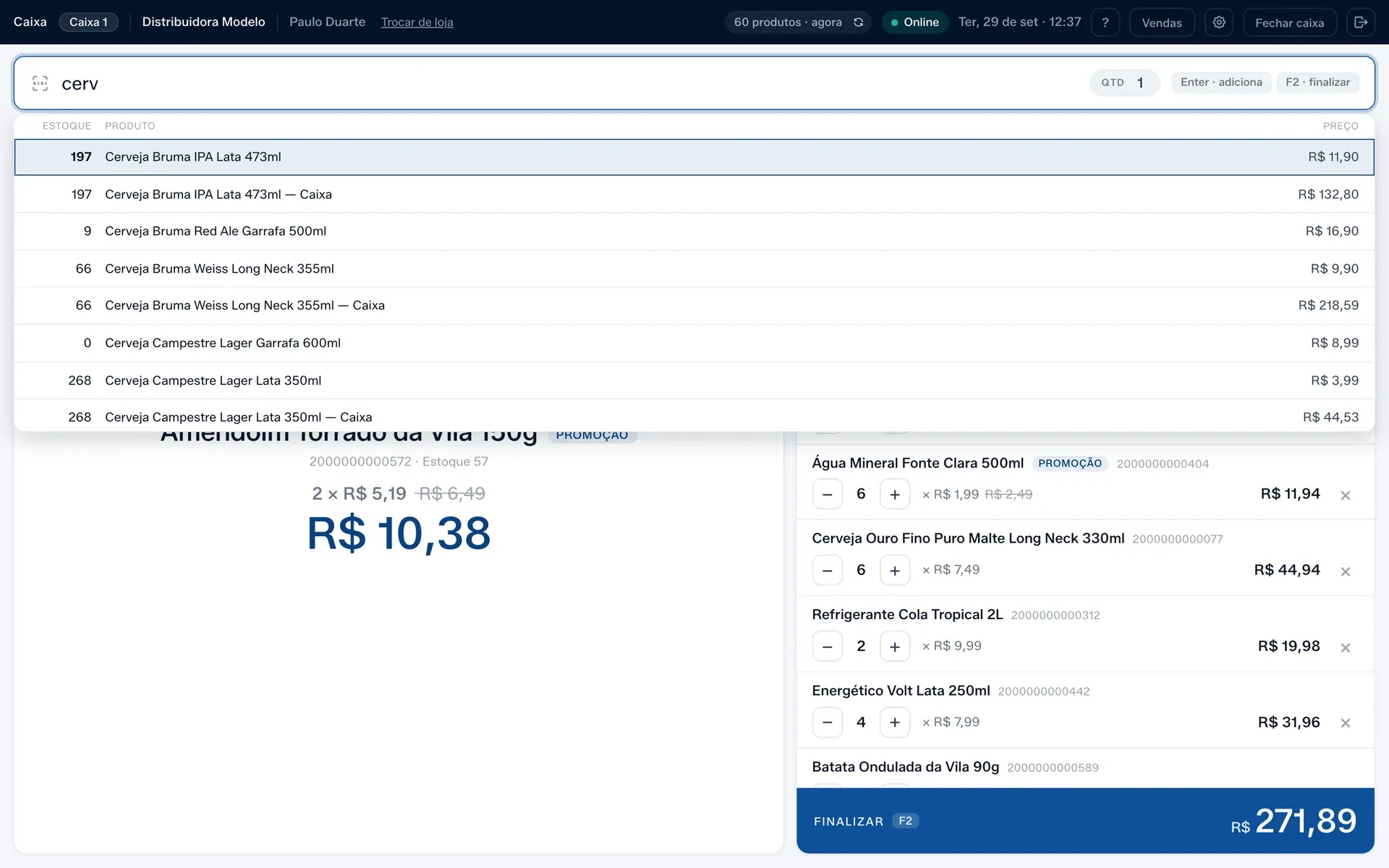Select Cerveja Bruma Weiss Long Neck 355ml
Image resolution: width=1389 pixels, height=868 pixels.
[x=694, y=269]
